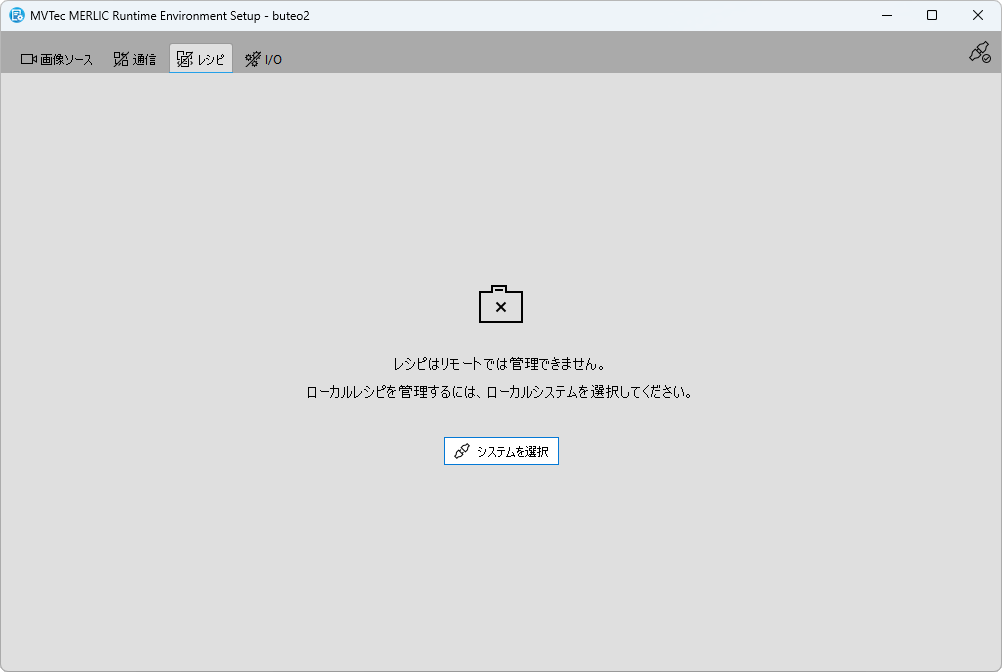The width and height of the screenshot is (1002, 672).
Task: Click the message レシピはリモートでは管理できません
Action: pyautogui.click(x=500, y=364)
